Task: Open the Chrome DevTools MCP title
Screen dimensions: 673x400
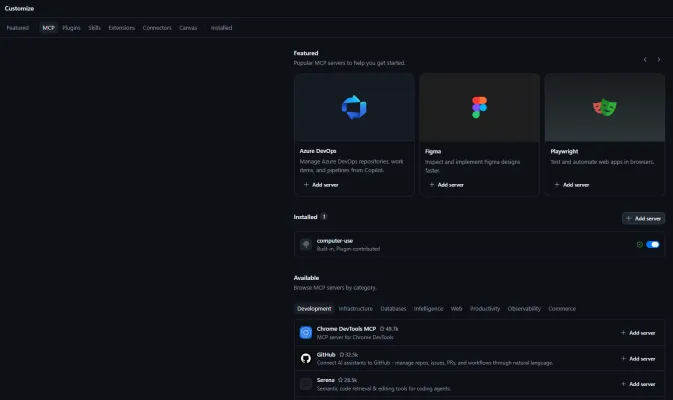Action: [x=346, y=329]
